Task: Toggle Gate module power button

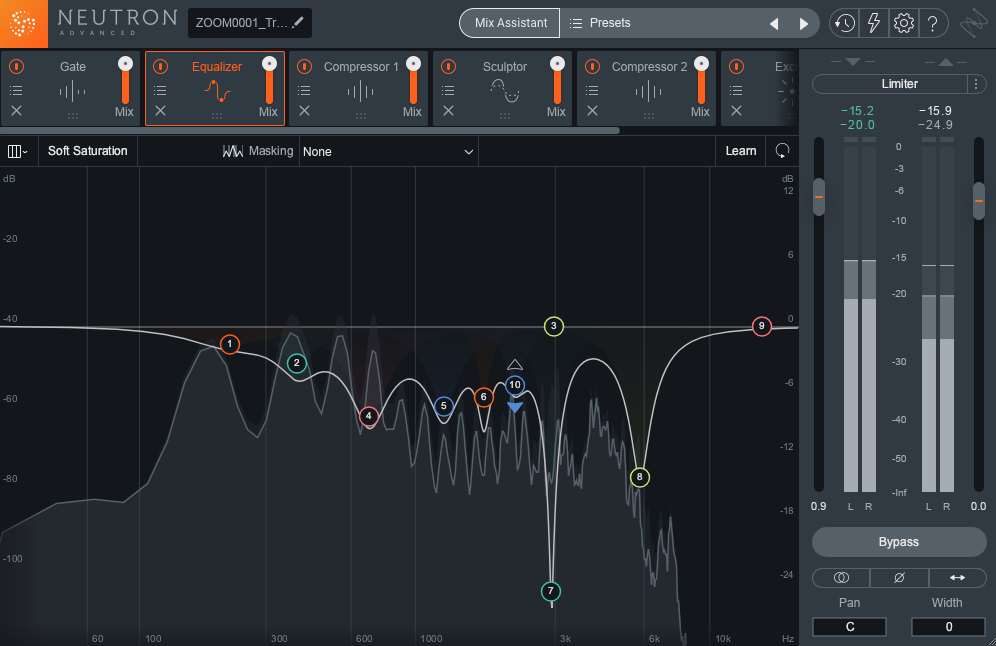Action: pos(17,66)
